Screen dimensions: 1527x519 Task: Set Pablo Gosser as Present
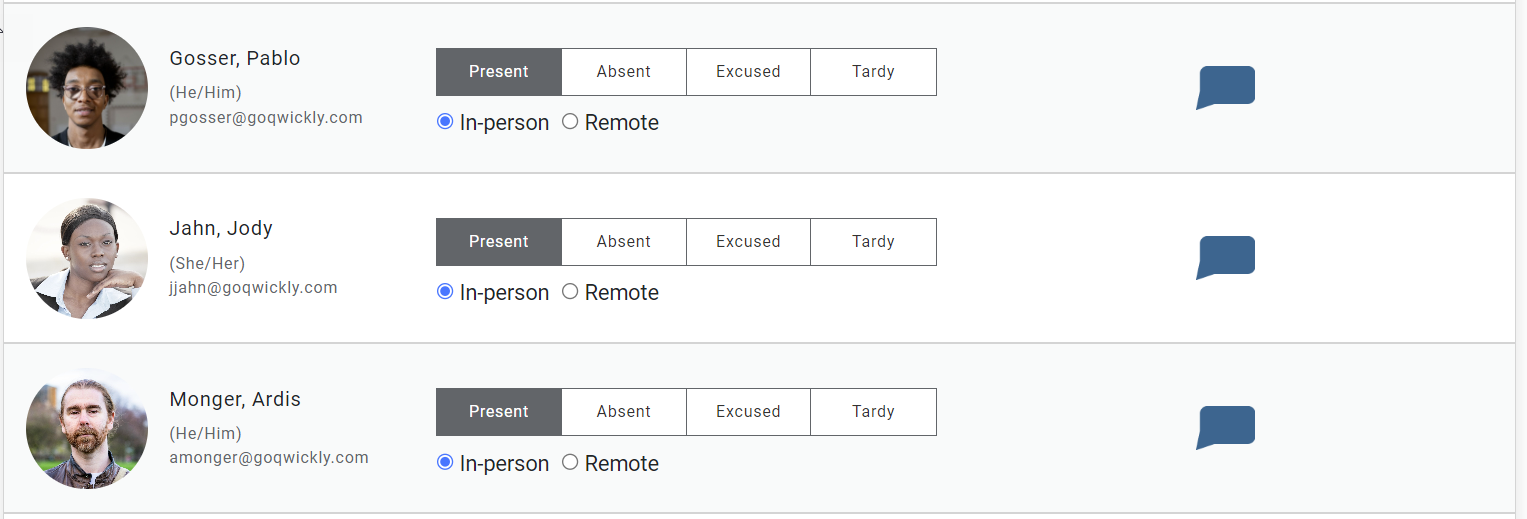[499, 72]
